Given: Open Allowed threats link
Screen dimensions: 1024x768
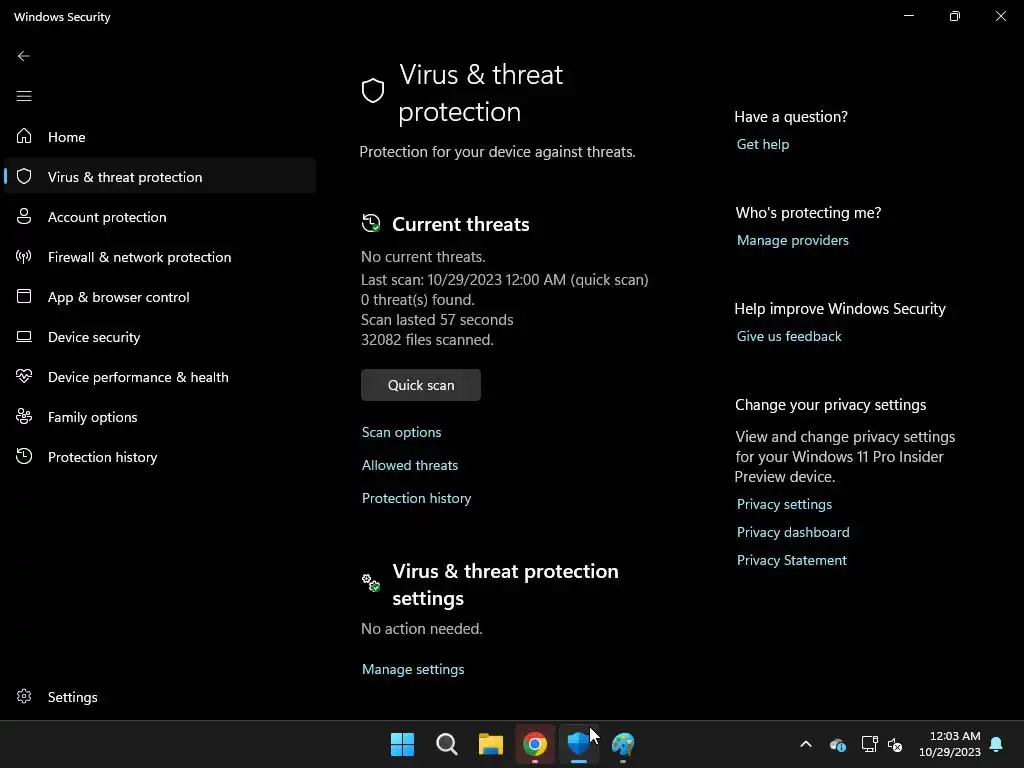Looking at the screenshot, I should pos(409,465).
